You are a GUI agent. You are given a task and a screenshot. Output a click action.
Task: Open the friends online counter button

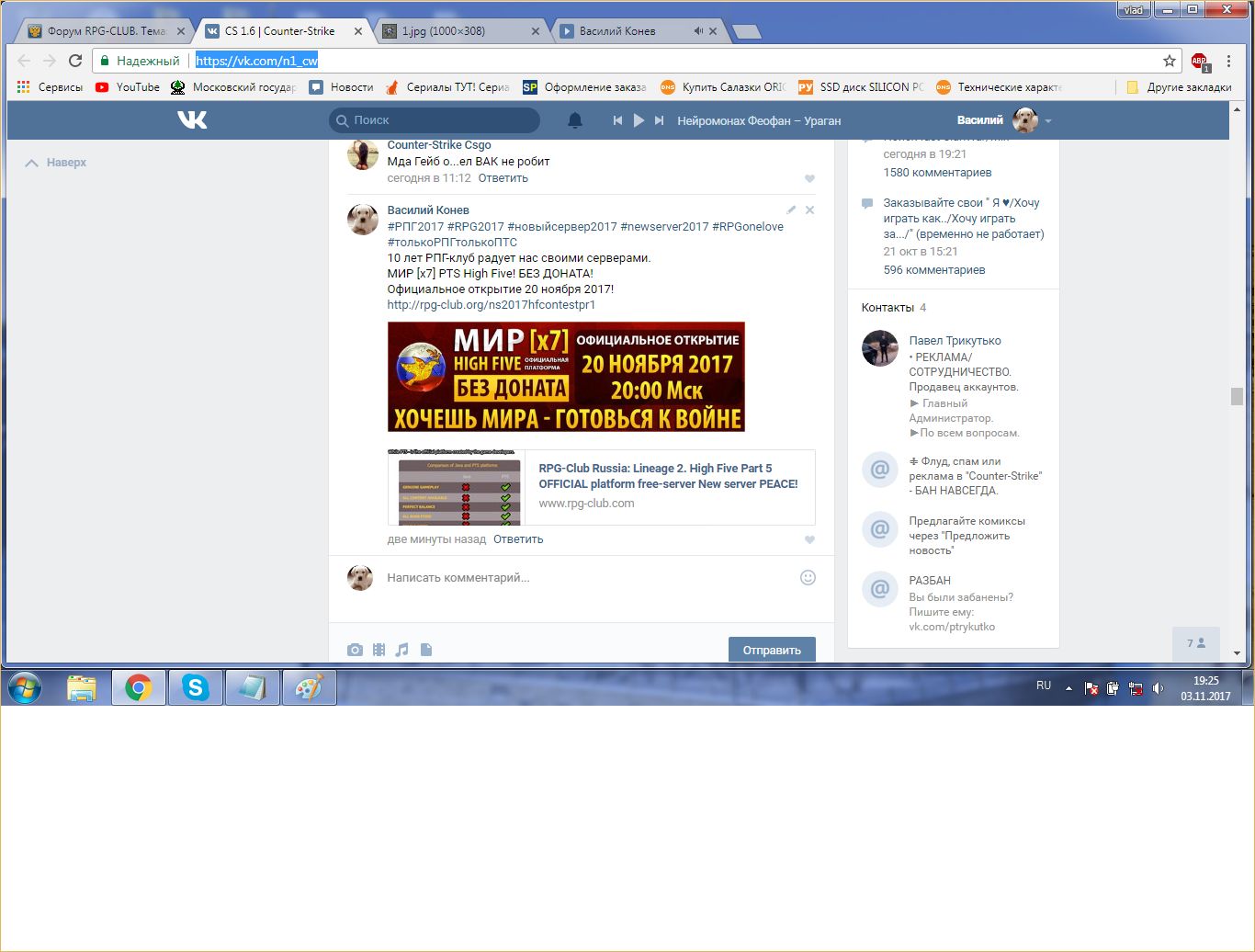point(1196,643)
